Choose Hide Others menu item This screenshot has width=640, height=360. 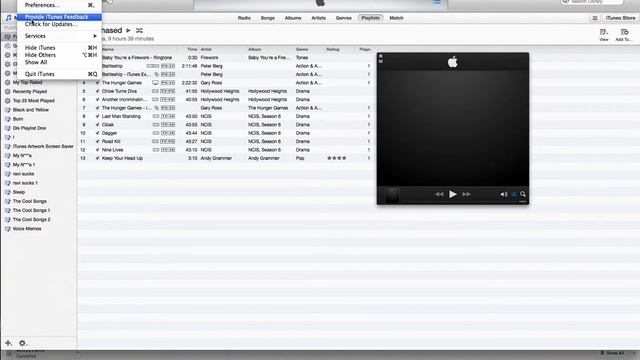coord(59,55)
